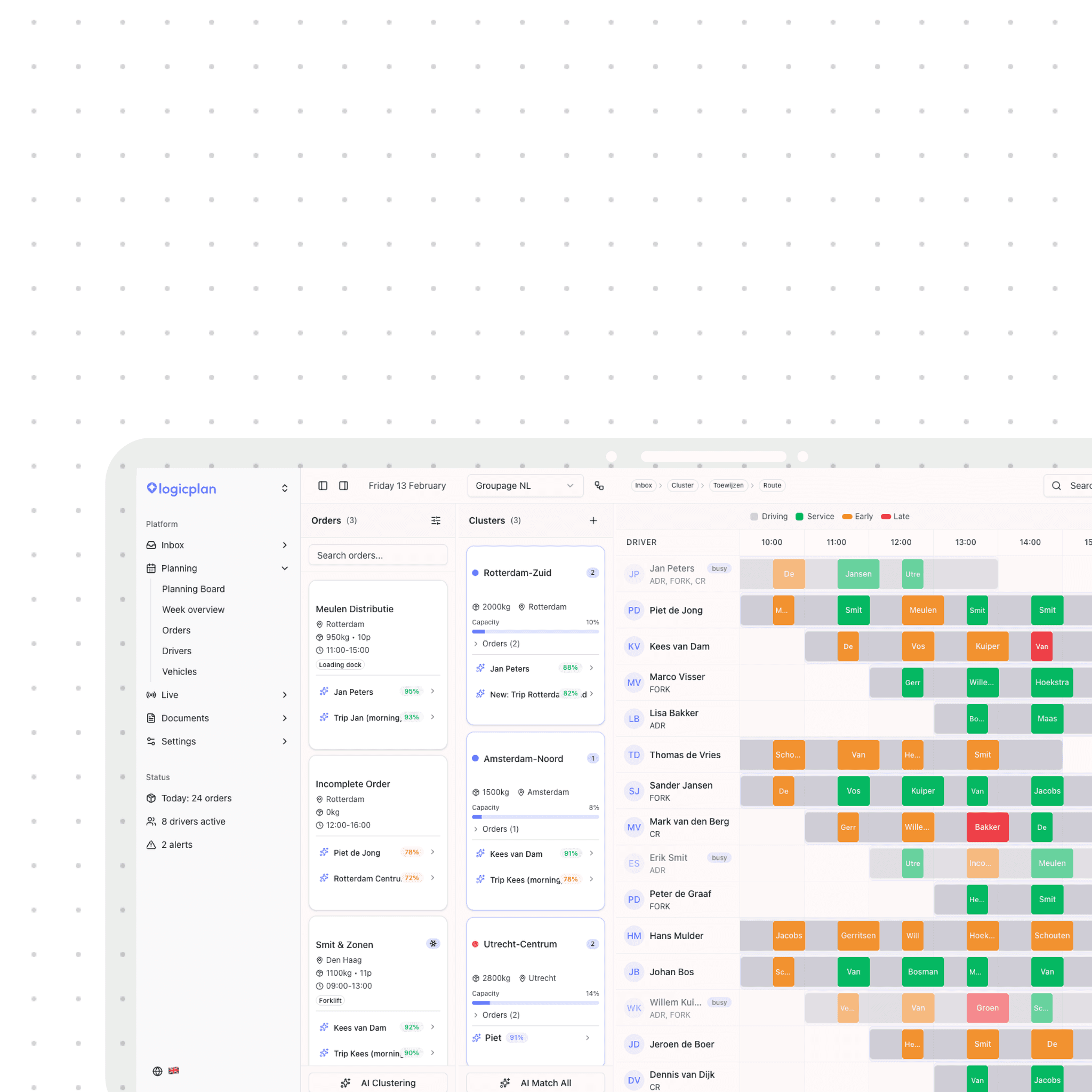This screenshot has height=1092, width=1092.
Task: Click the snowflake badge on Smit & Zonen
Action: point(433,943)
